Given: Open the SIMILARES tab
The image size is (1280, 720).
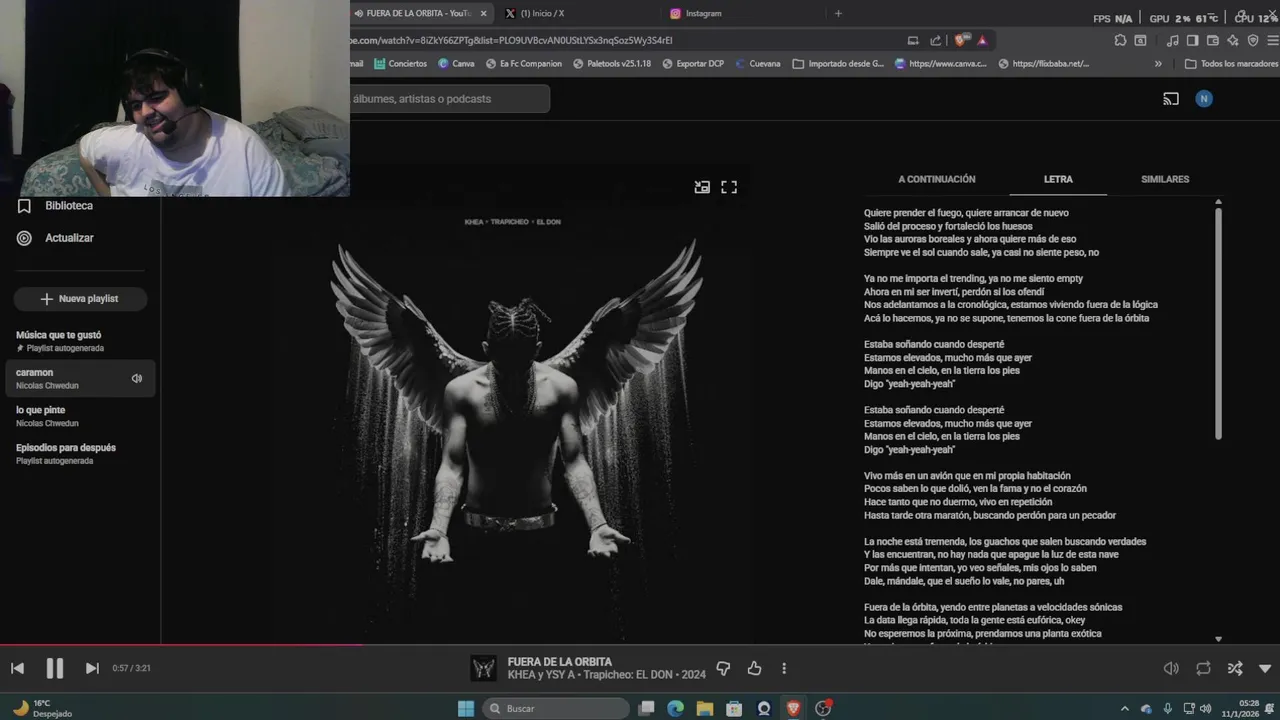Looking at the screenshot, I should 1165,179.
